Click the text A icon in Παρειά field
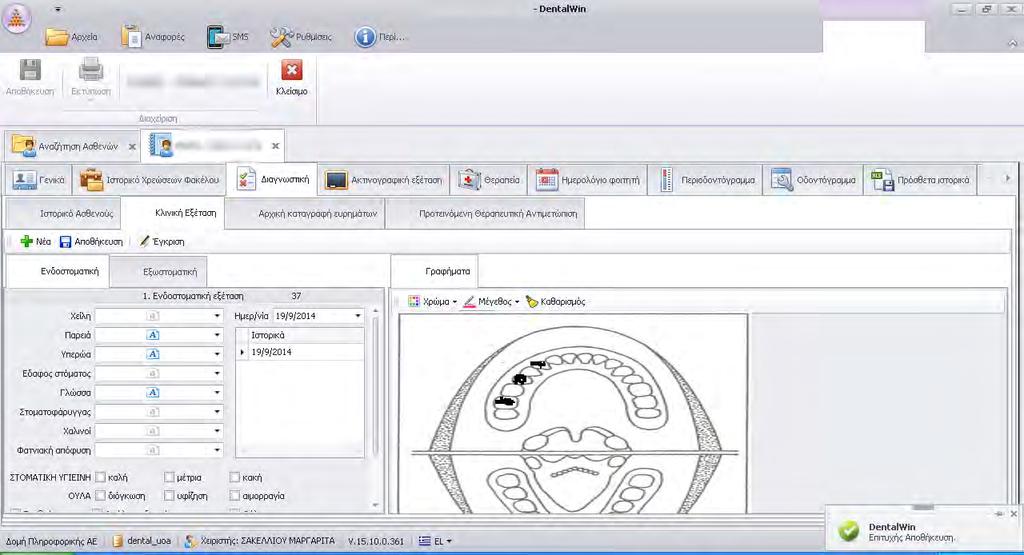Screen dimensions: 1024x555 pyautogui.click(x=153, y=335)
